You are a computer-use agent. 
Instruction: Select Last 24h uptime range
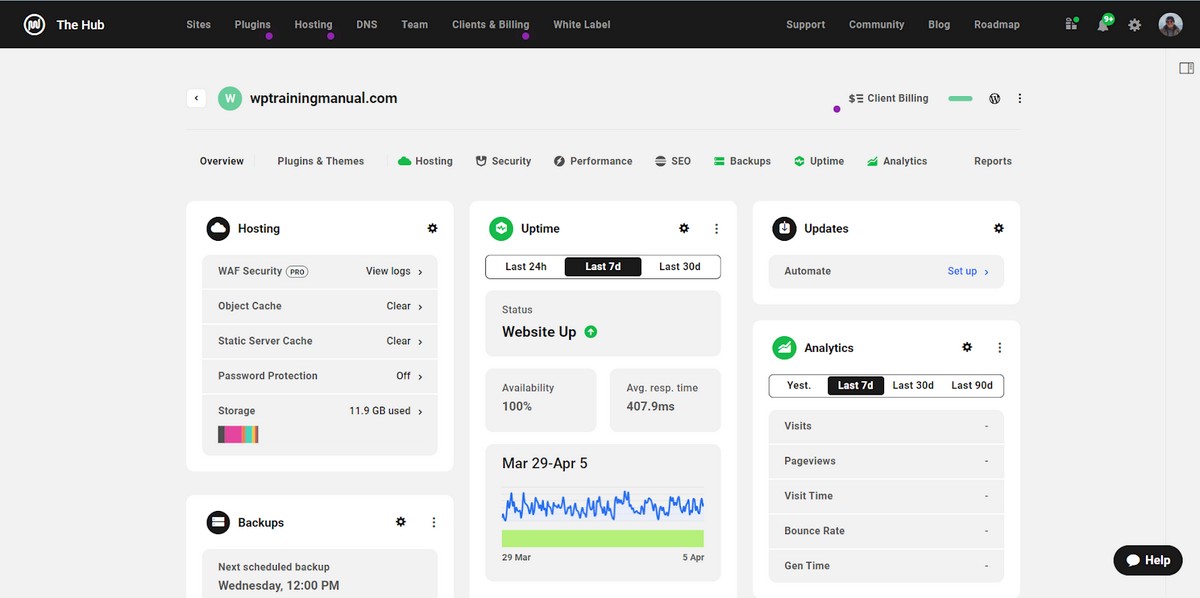(x=525, y=267)
